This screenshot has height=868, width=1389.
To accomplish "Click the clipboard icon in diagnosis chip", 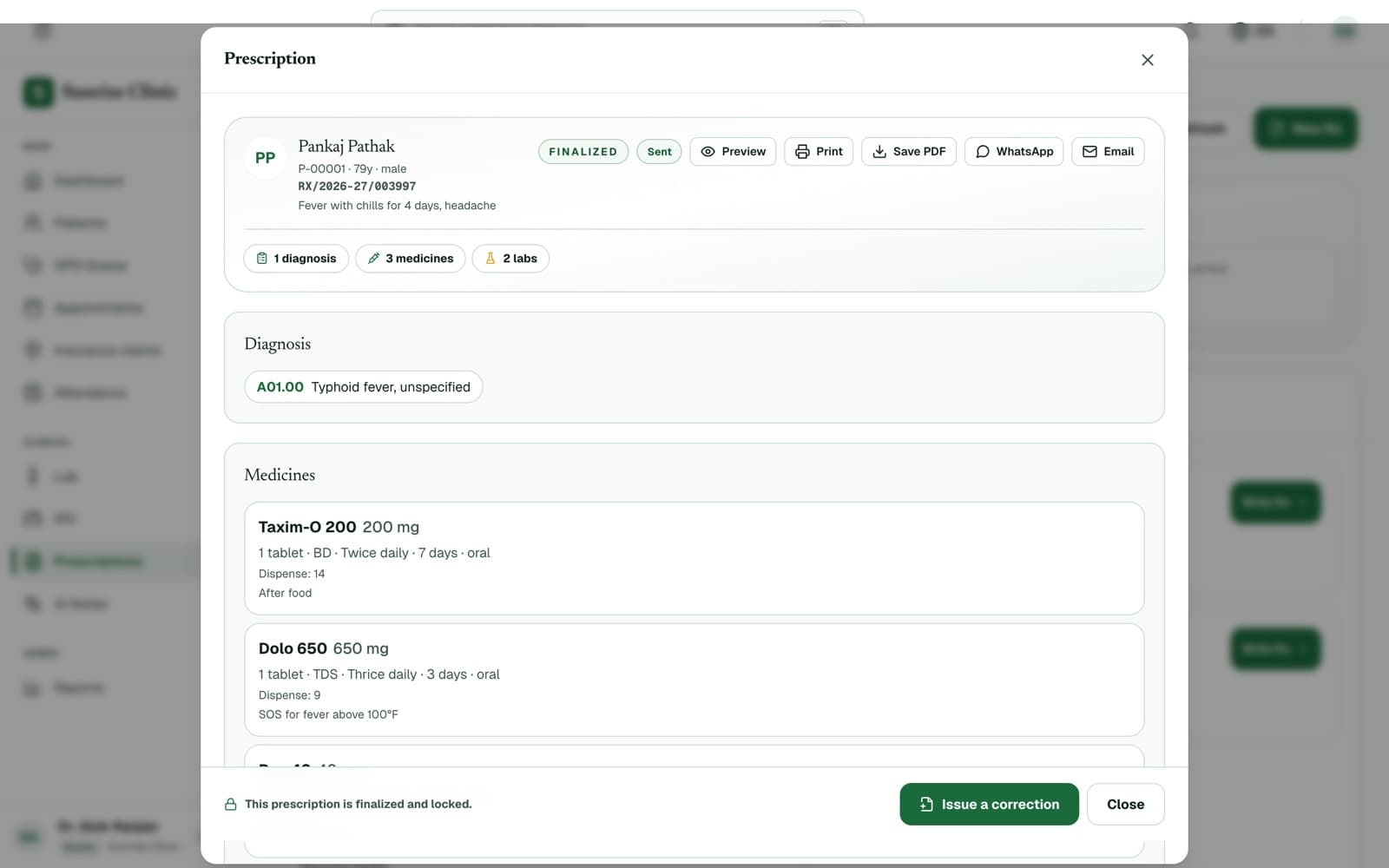I will point(262,259).
